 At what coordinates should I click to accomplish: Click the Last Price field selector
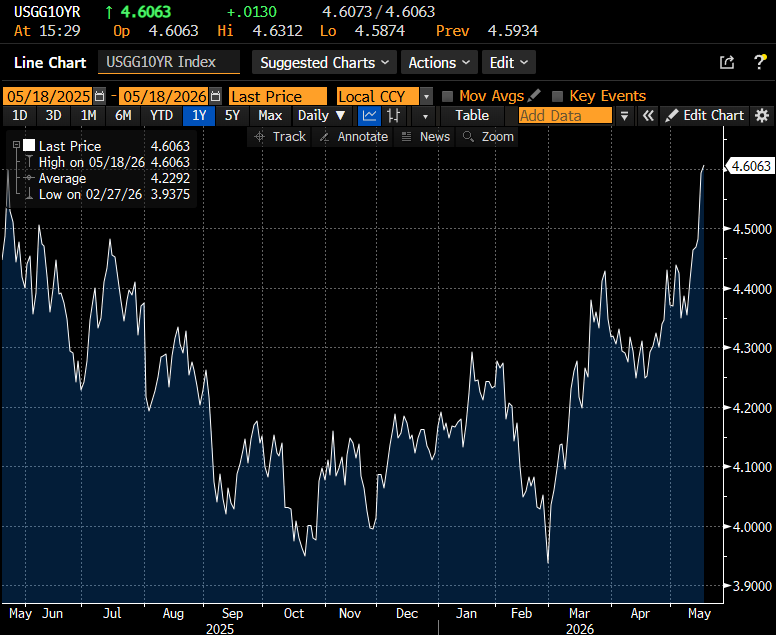(278, 96)
